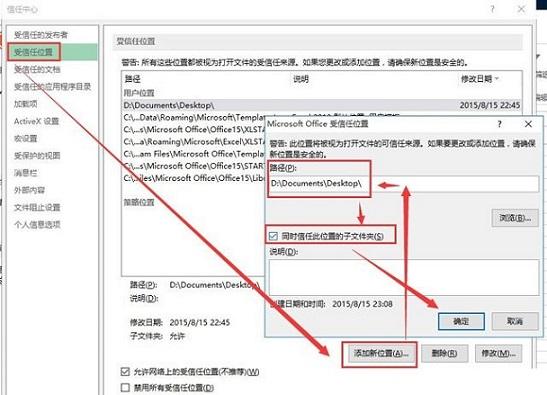Click the 修改(M)... button
The image size is (547, 395).
[x=499, y=353]
